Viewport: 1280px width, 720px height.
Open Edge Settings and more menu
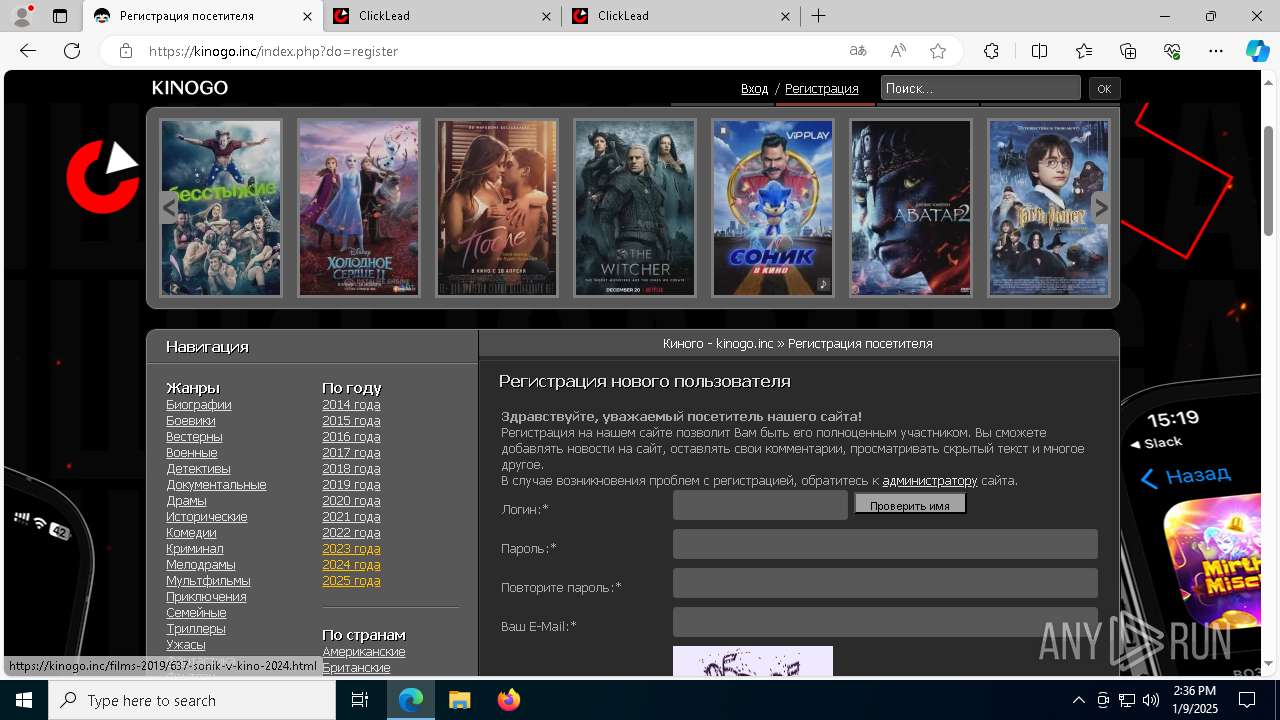1216,51
